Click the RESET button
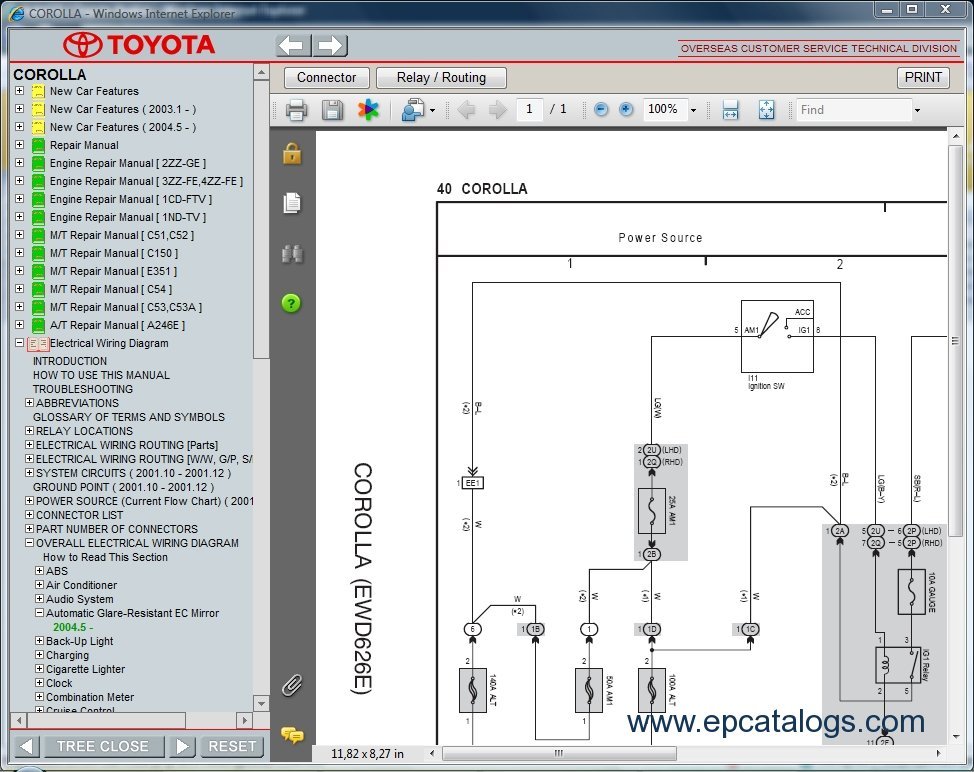The height and width of the screenshot is (772, 974). (232, 746)
